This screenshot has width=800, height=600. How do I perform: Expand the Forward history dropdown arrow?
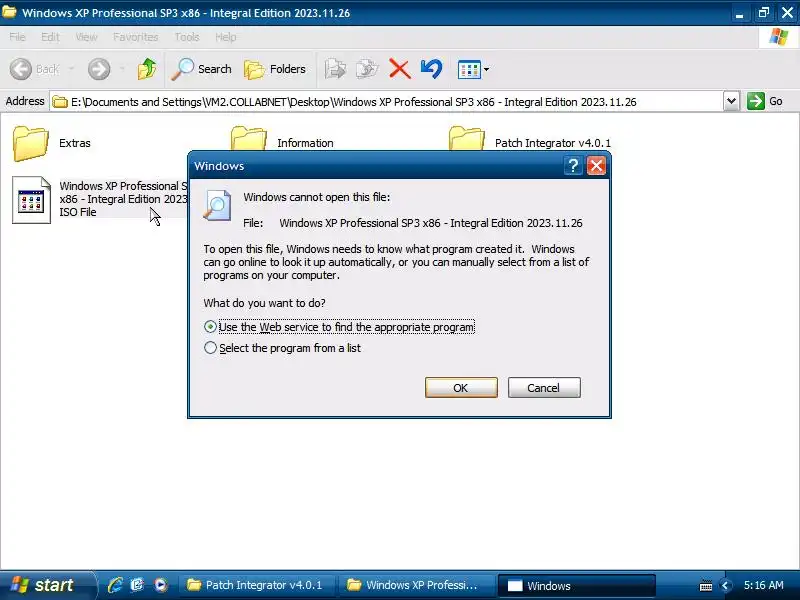pos(122,69)
